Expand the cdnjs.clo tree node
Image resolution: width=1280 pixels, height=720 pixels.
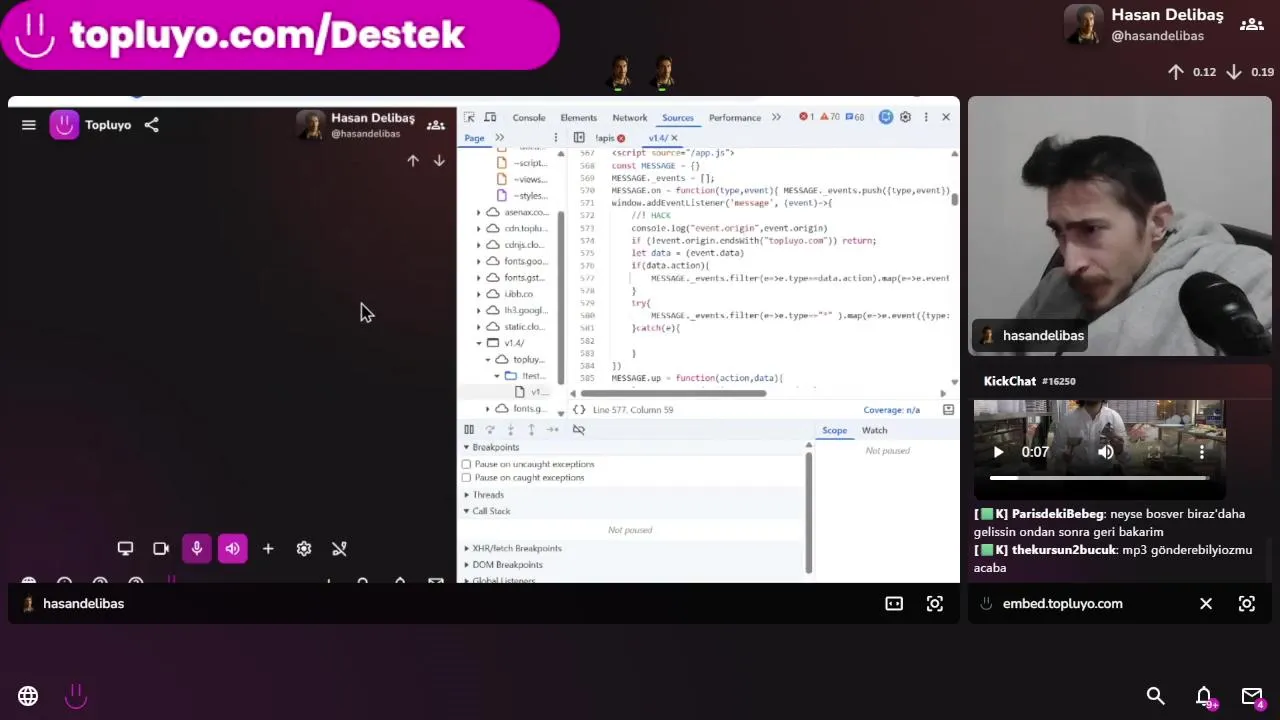[478, 245]
